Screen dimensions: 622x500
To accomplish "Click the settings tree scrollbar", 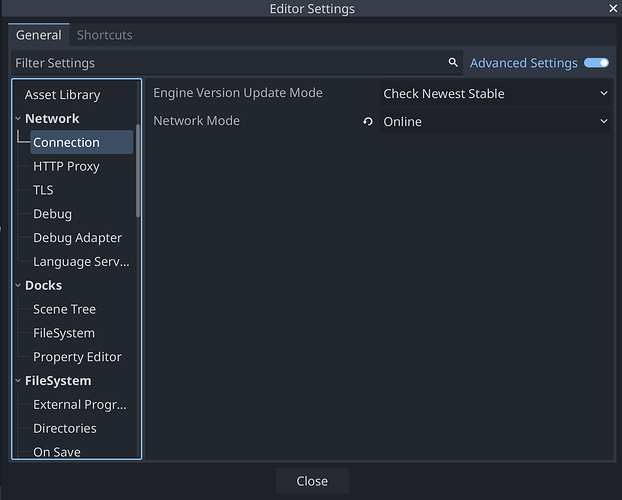I will tap(138, 171).
